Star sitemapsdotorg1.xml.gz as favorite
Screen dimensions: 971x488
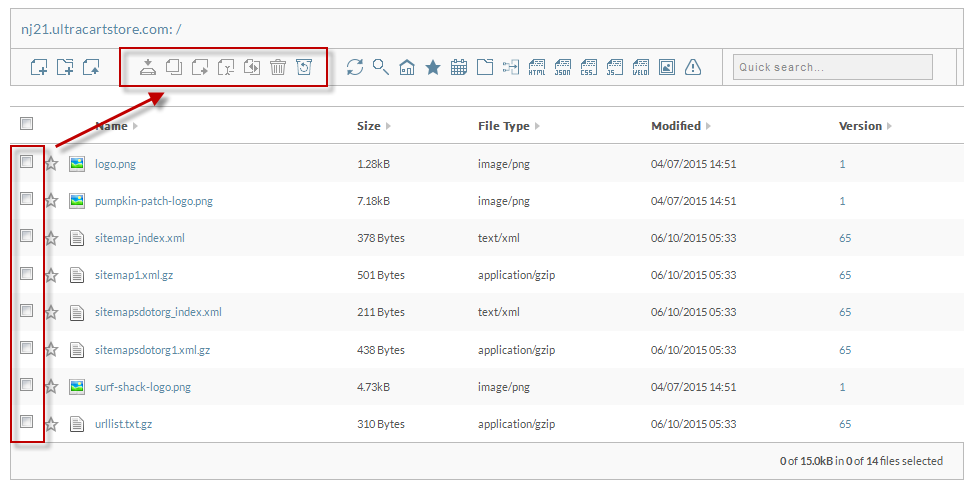(51, 350)
